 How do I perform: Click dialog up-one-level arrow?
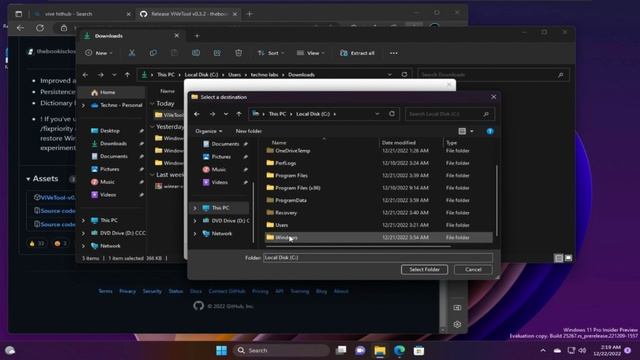click(239, 114)
